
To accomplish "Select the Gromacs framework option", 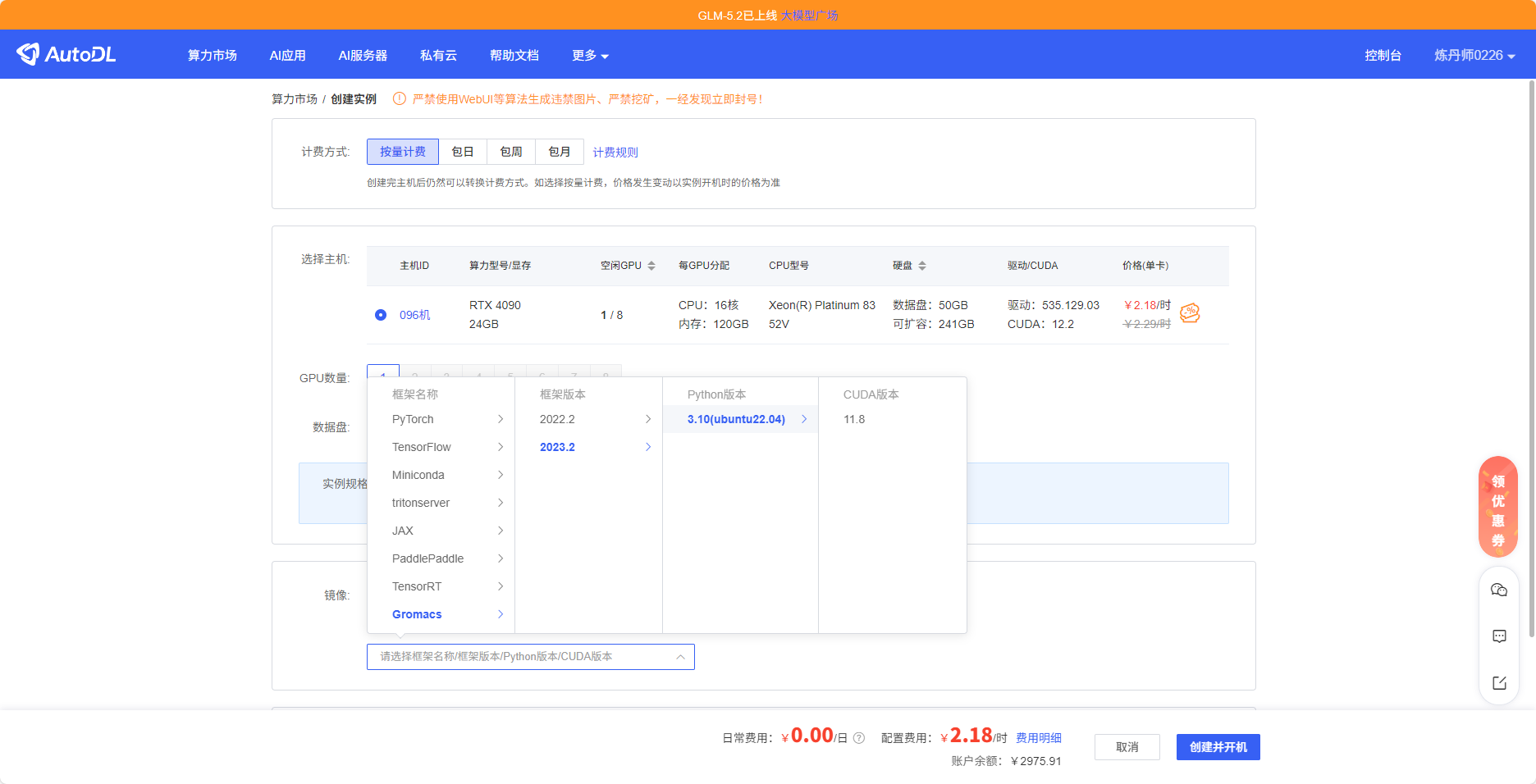I will 441,614.
